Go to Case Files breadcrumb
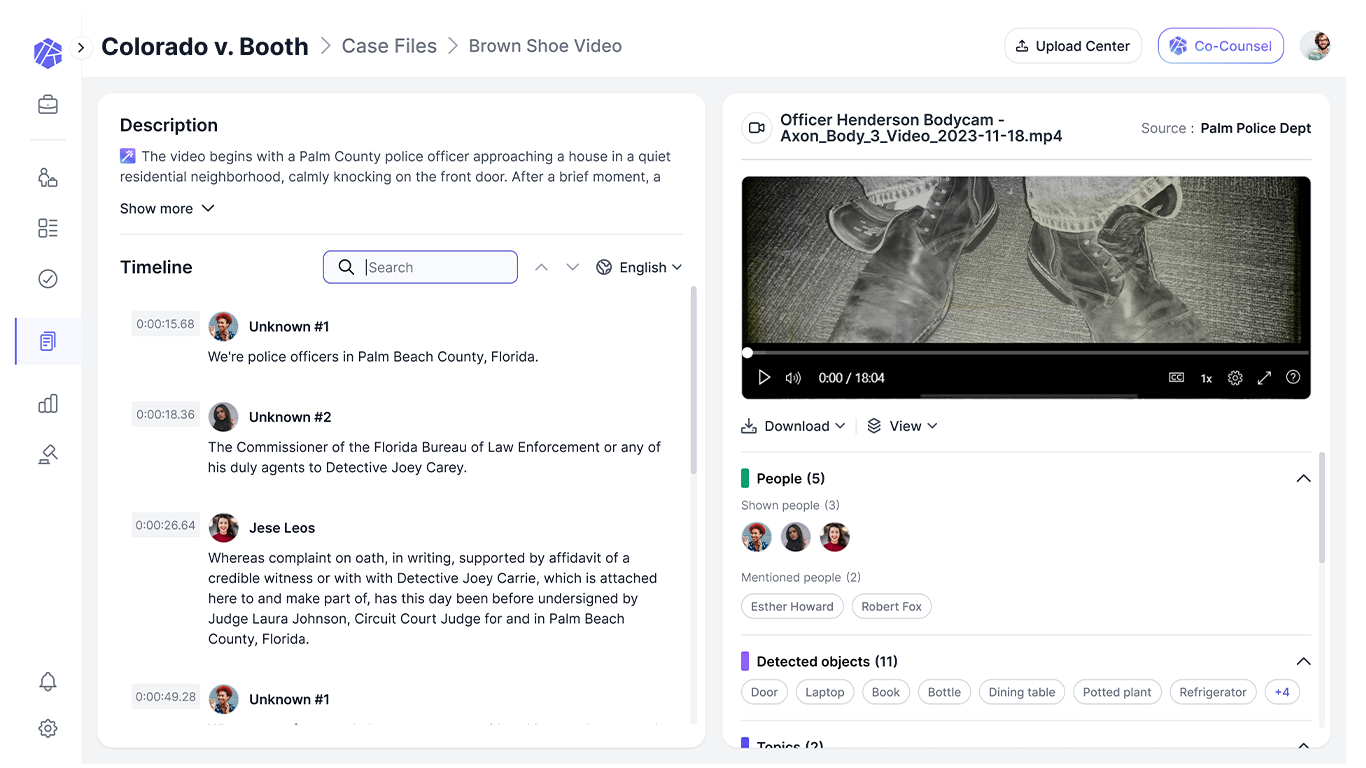1366x768 pixels. 389,46
